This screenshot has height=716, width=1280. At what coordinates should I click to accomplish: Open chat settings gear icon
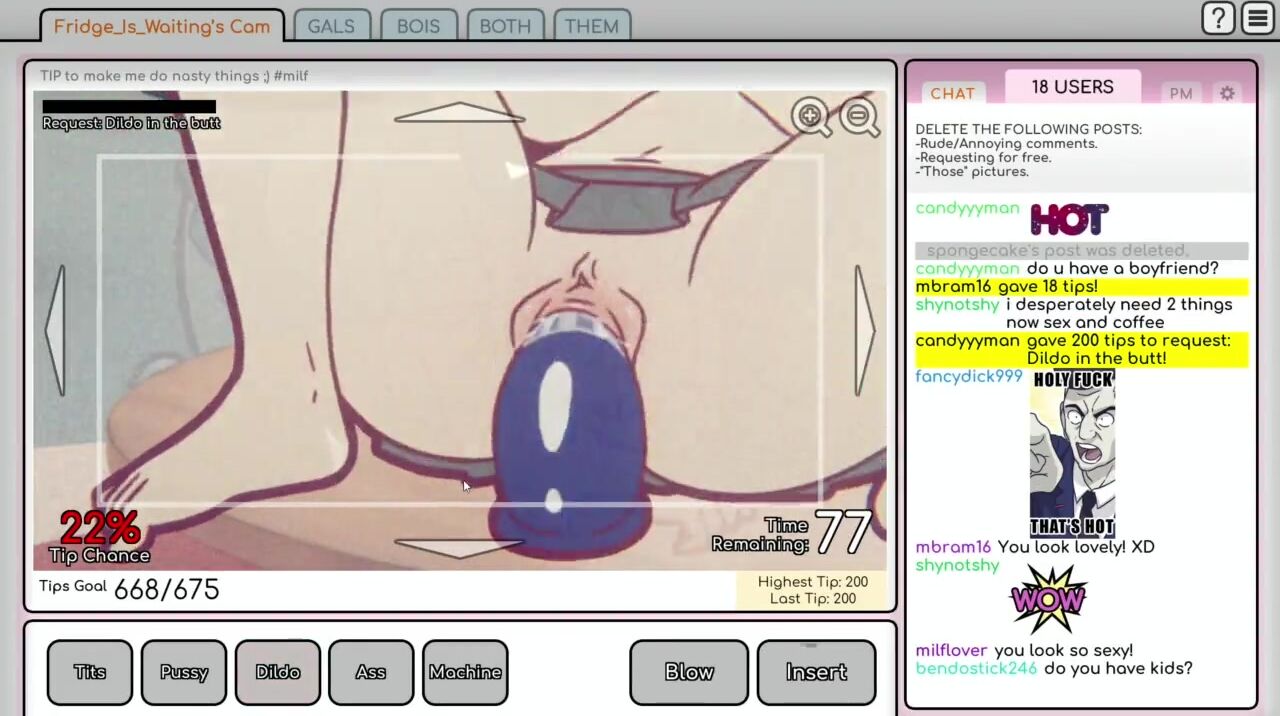click(1227, 93)
